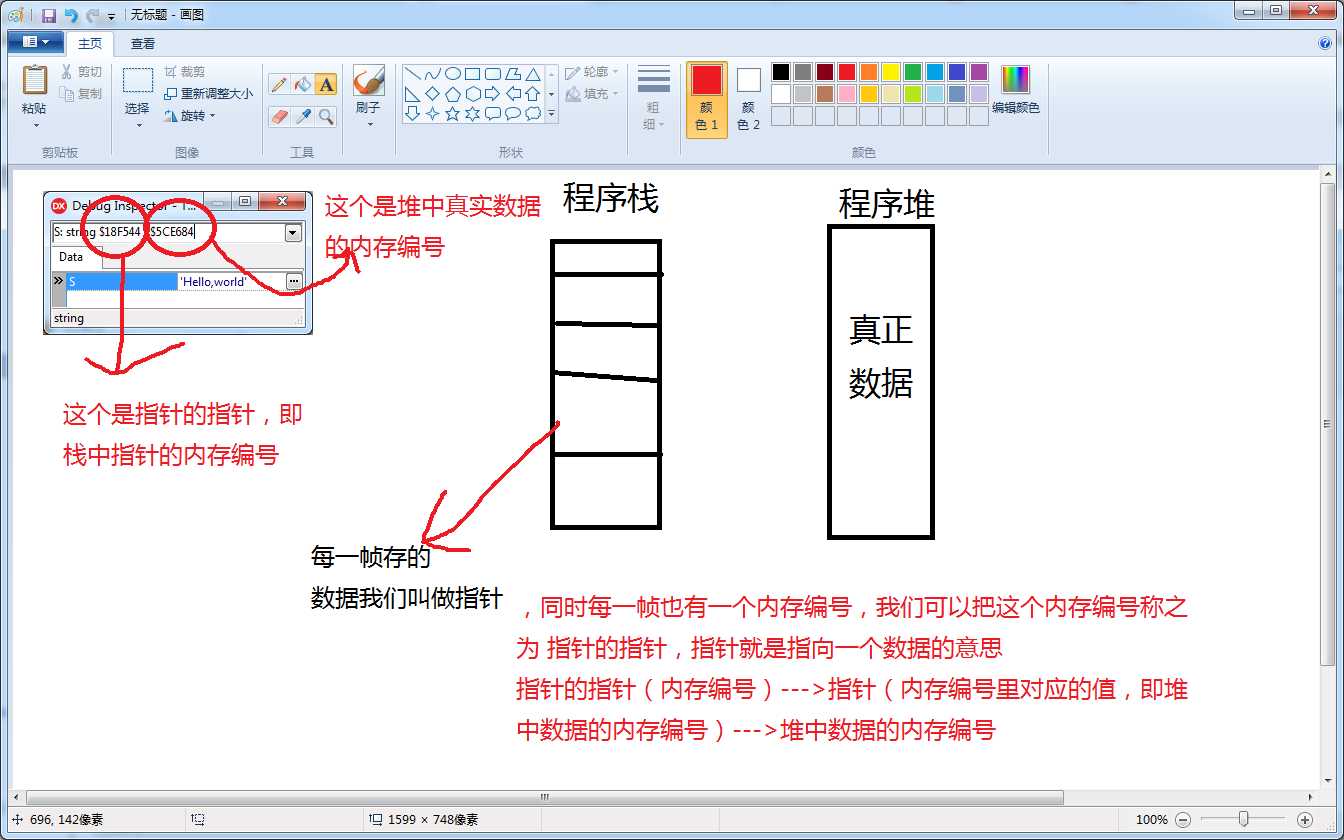Expand the 粘贴 dropdown arrow
The image size is (1344, 840).
click(x=35, y=125)
